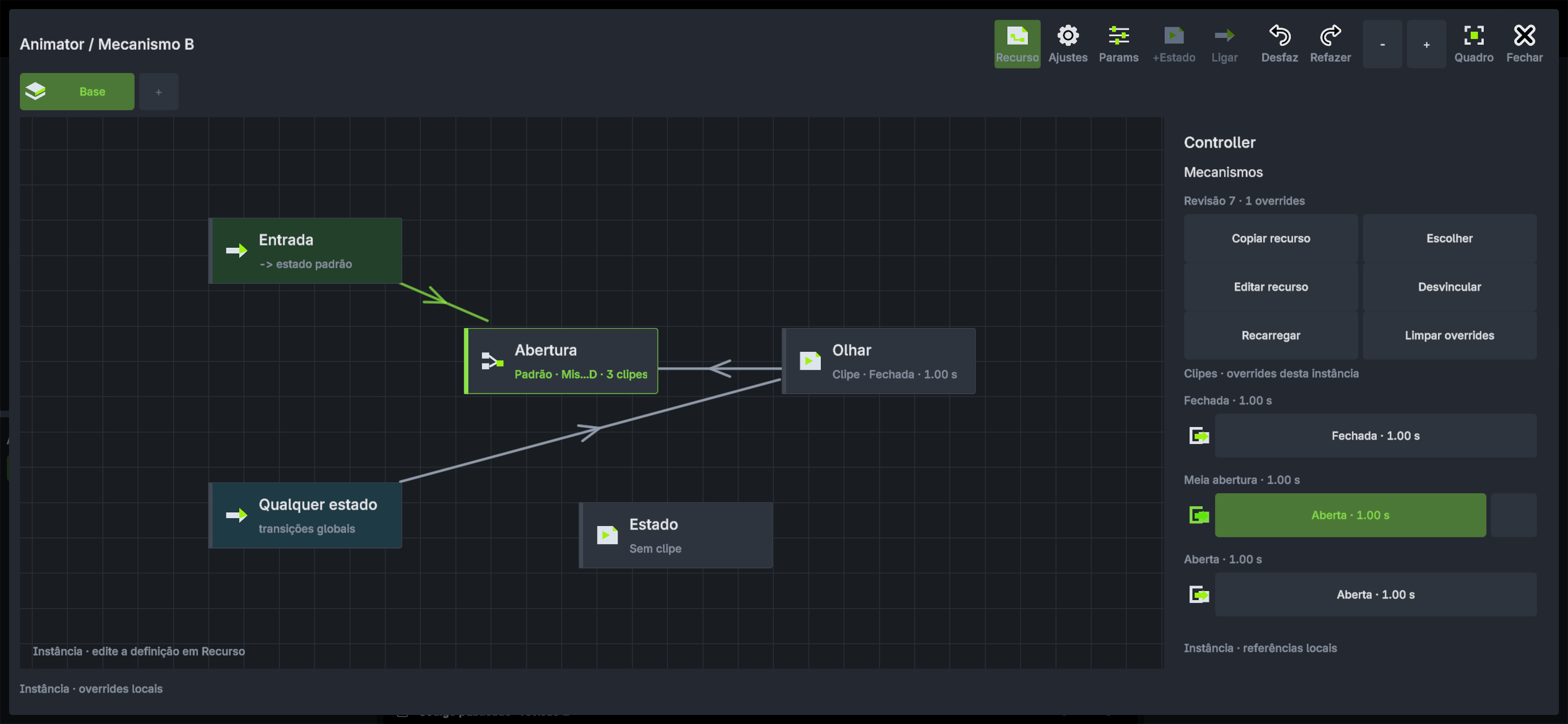Click the play icon on Estado node
This screenshot has width=1568, height=724.
click(x=607, y=535)
